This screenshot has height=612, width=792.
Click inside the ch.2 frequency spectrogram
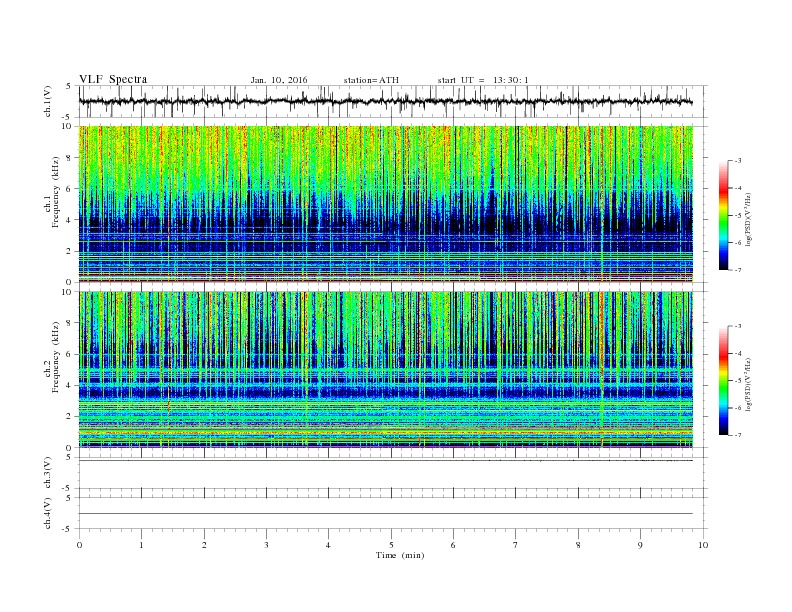click(385, 369)
